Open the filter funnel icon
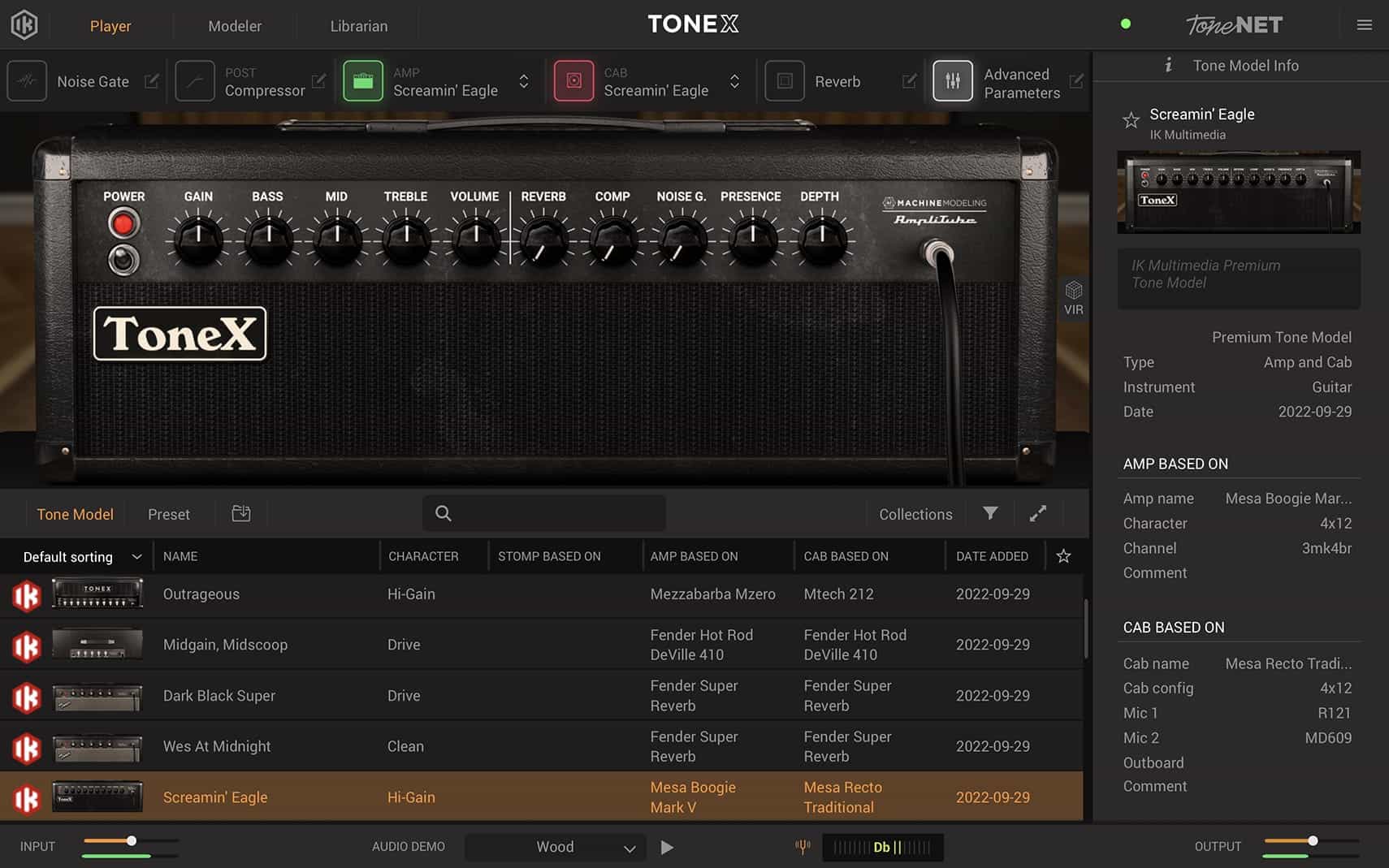This screenshot has height=868, width=1389. (990, 513)
